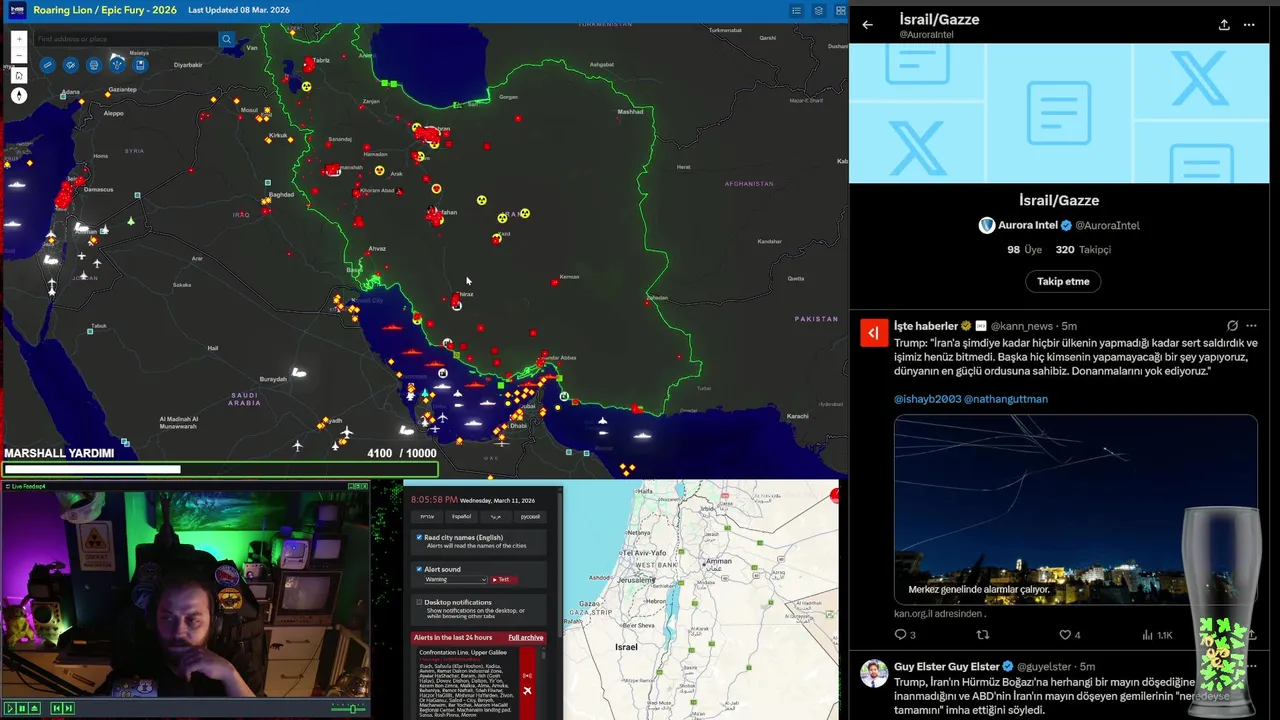1280x720 pixels.
Task: Click the Find address or place field
Action: tap(126, 39)
